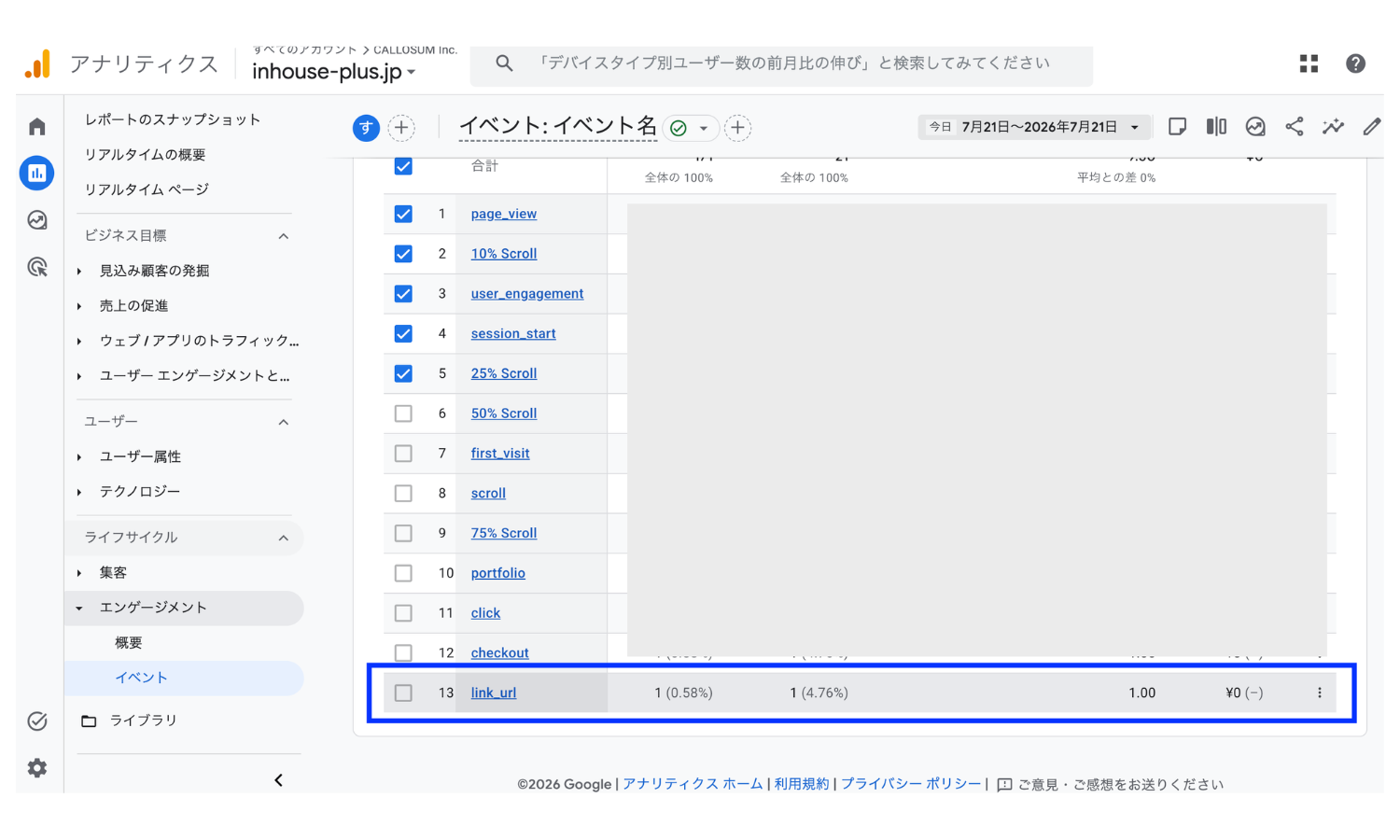Open リアルタイムの概要
The image size is (1400, 840).
click(146, 155)
